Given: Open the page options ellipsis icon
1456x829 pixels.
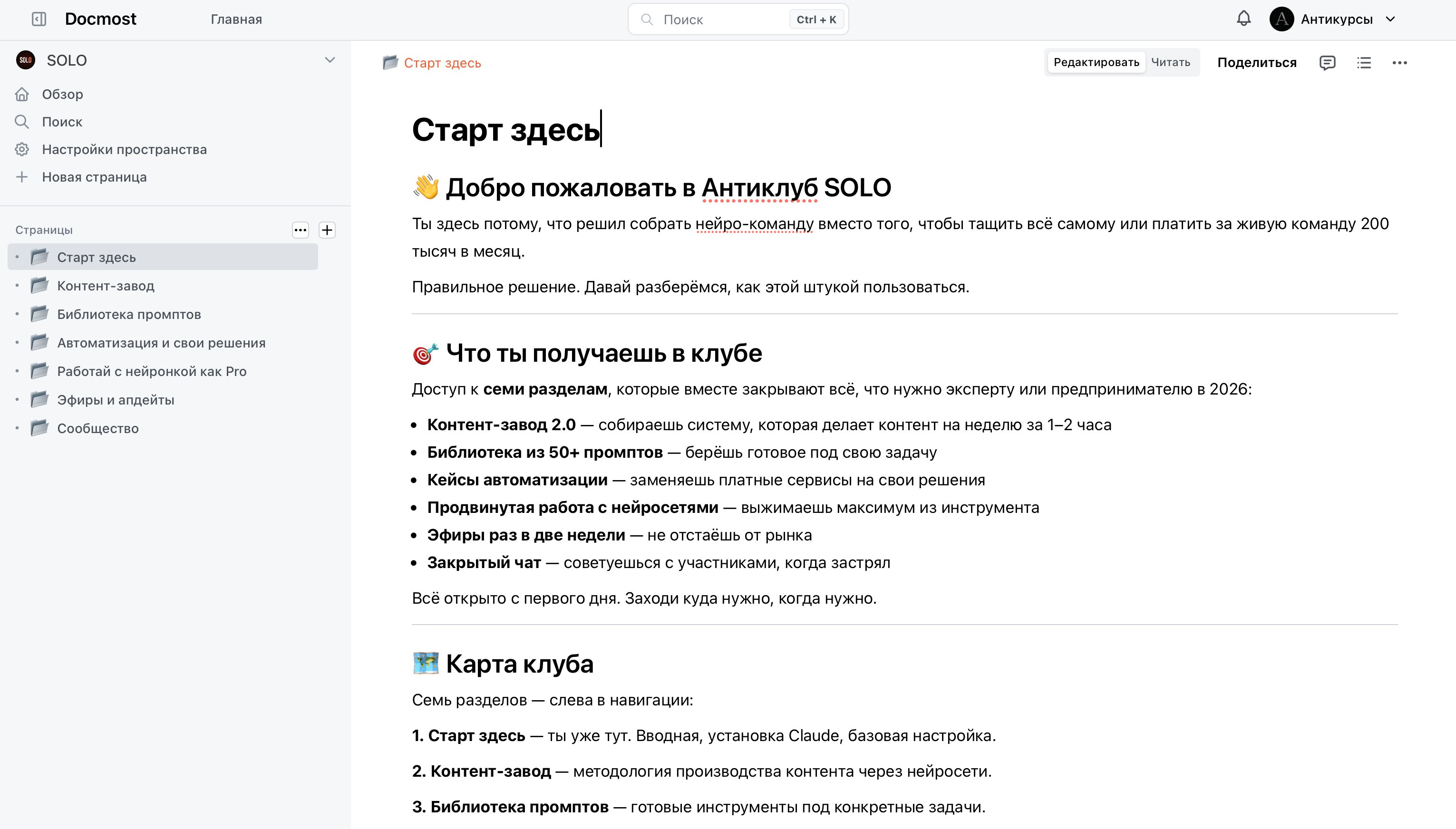Looking at the screenshot, I should click(1400, 63).
